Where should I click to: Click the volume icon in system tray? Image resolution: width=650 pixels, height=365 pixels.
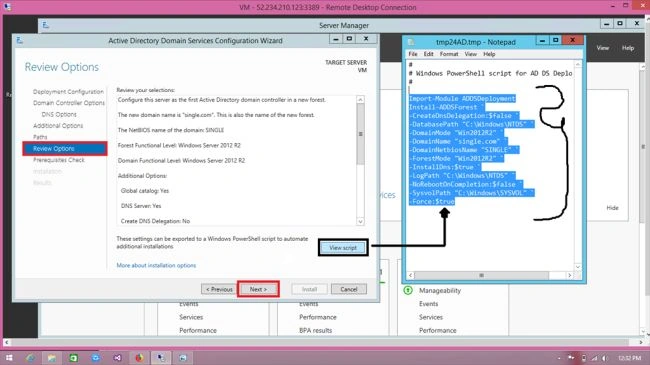point(605,358)
